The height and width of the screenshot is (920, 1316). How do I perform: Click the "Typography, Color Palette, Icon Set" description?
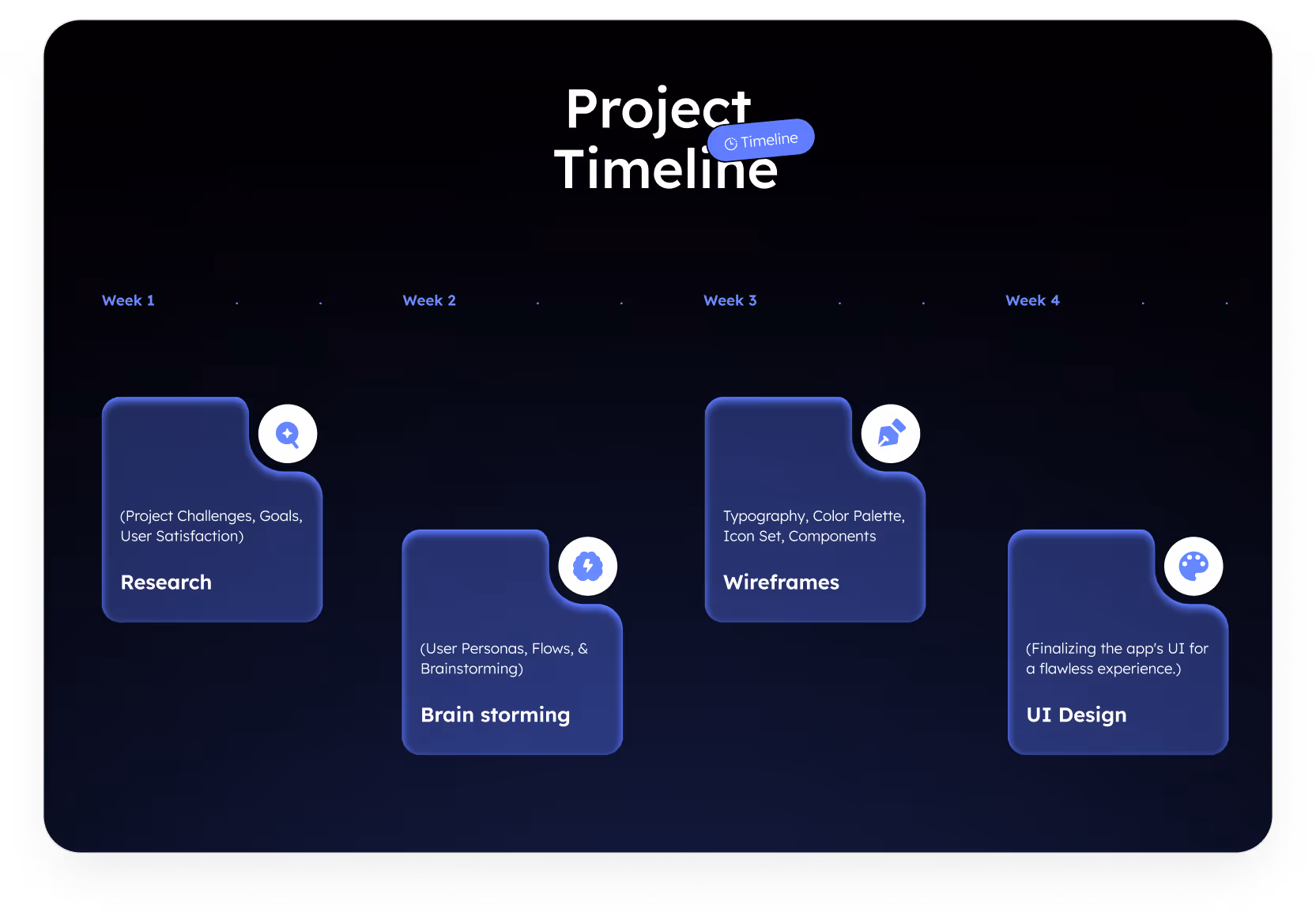[x=814, y=526]
